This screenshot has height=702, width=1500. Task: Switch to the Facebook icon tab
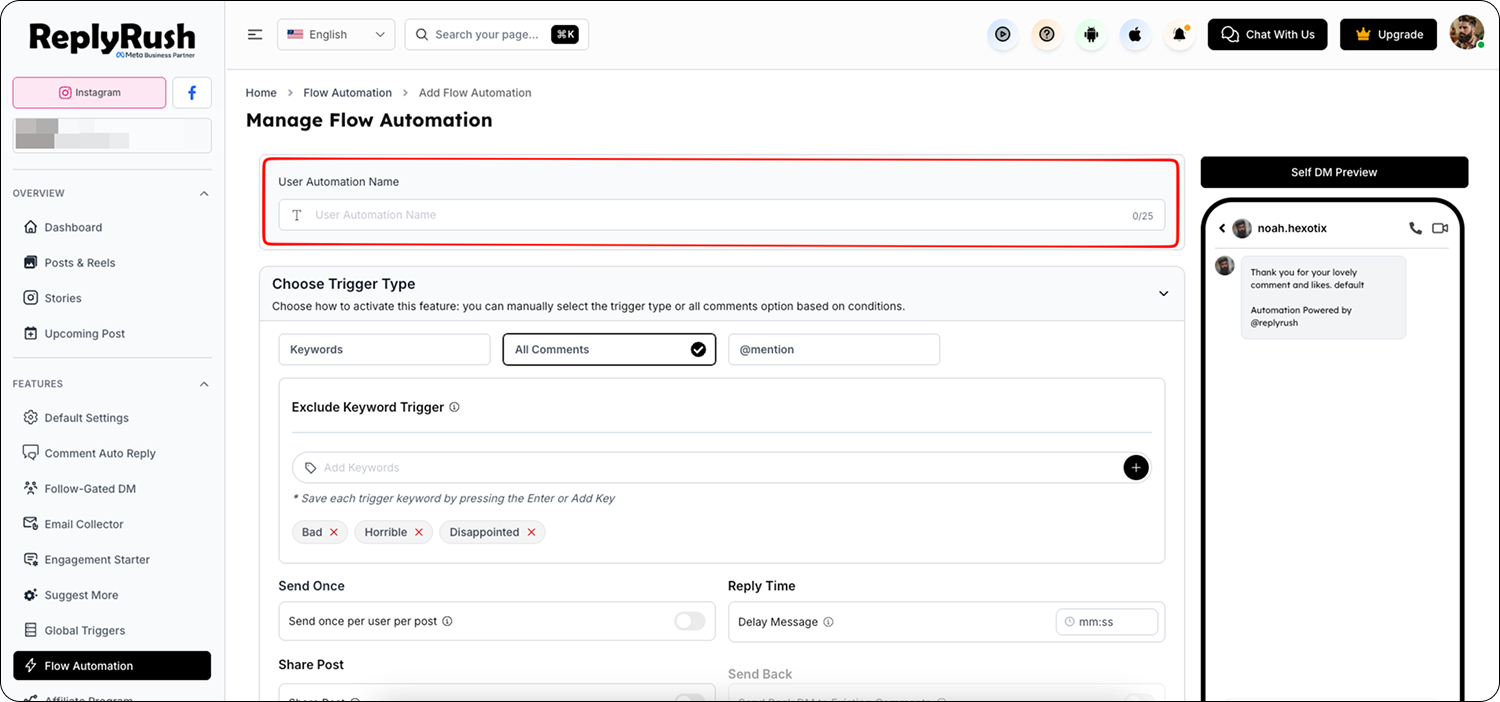[x=192, y=93]
